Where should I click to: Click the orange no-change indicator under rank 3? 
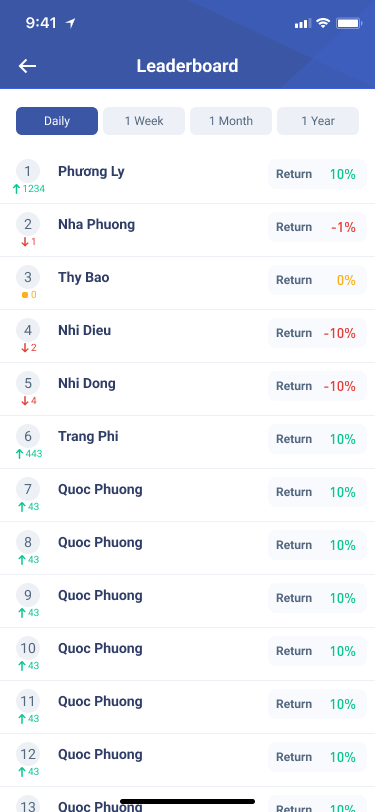(25, 295)
